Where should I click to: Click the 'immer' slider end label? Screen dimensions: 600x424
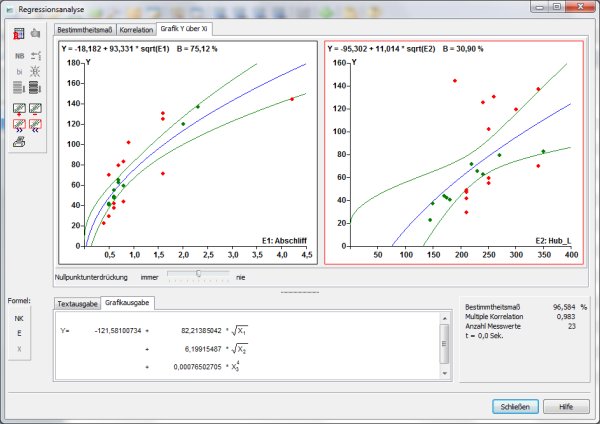point(149,277)
